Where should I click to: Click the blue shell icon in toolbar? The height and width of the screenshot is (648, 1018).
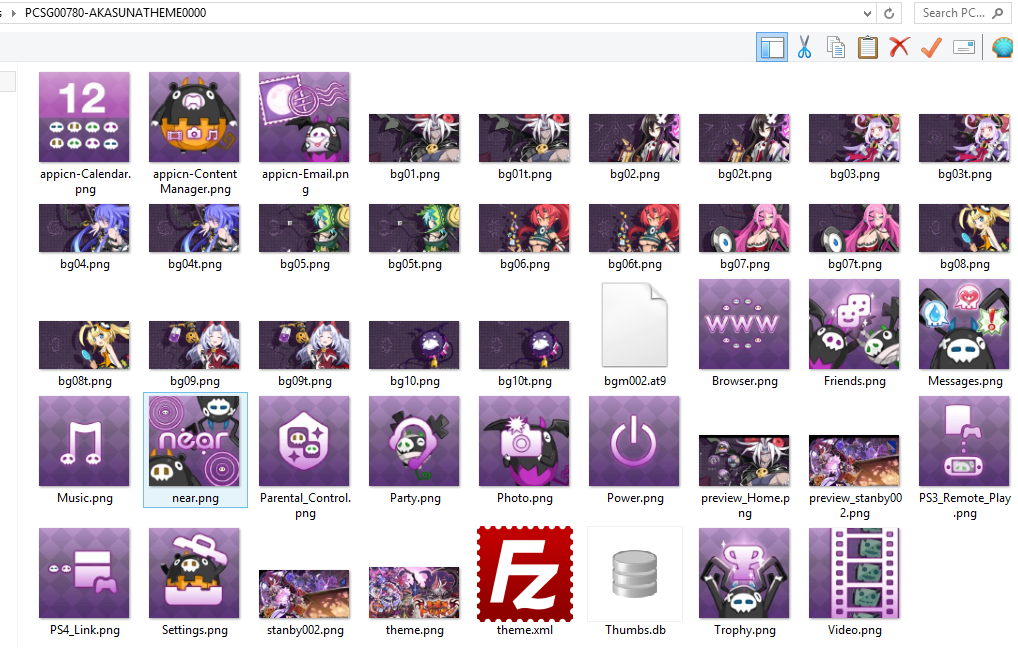pyautogui.click(x=1002, y=47)
